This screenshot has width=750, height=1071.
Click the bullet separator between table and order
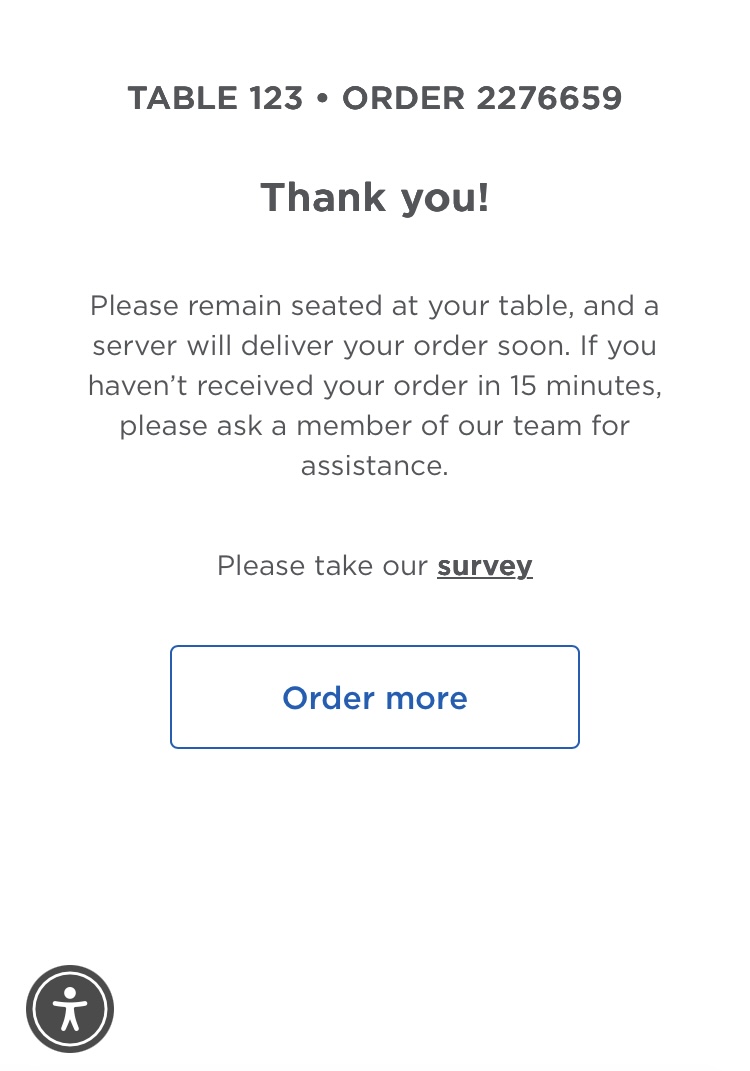coord(322,98)
